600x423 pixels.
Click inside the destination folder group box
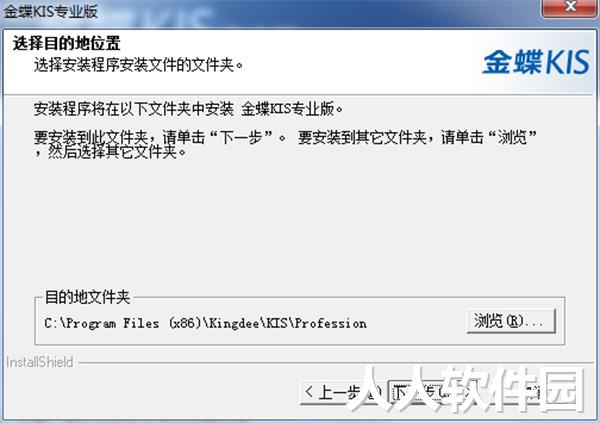[x=300, y=321]
